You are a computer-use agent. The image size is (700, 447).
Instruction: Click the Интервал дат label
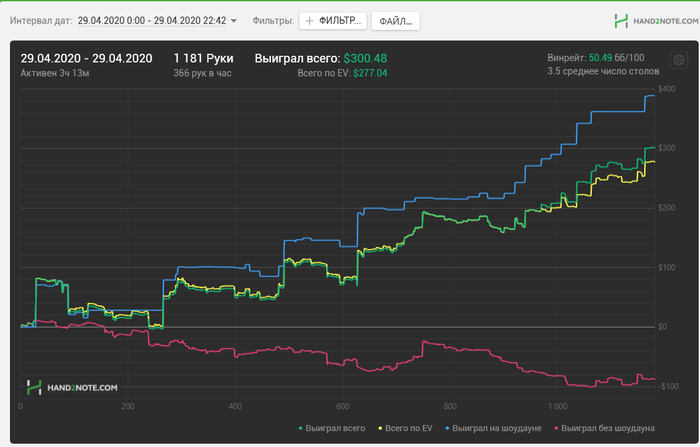tap(41, 21)
